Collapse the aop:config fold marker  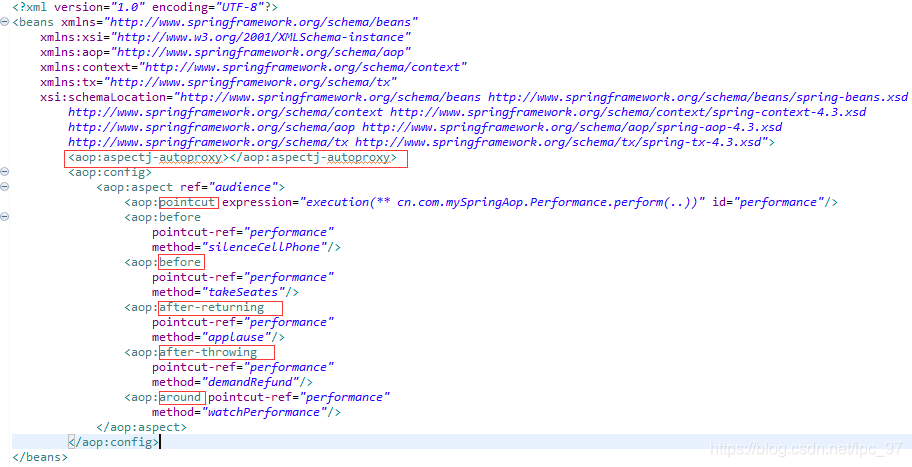[x=5, y=172]
